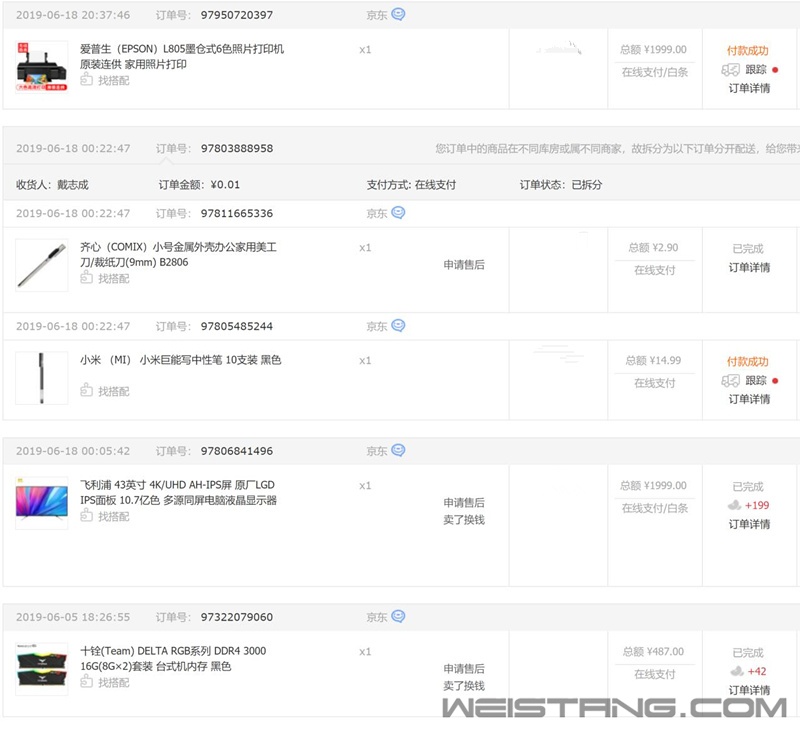Click order number 97322079060

pyautogui.click(x=237, y=617)
